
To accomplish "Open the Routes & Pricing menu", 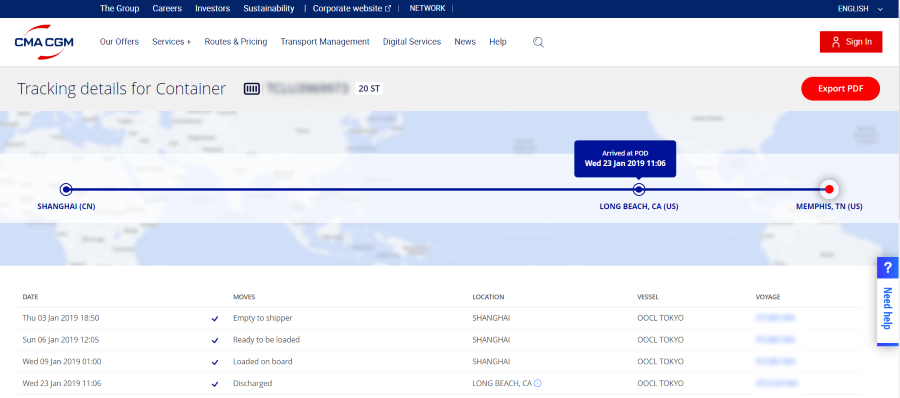I will (236, 42).
